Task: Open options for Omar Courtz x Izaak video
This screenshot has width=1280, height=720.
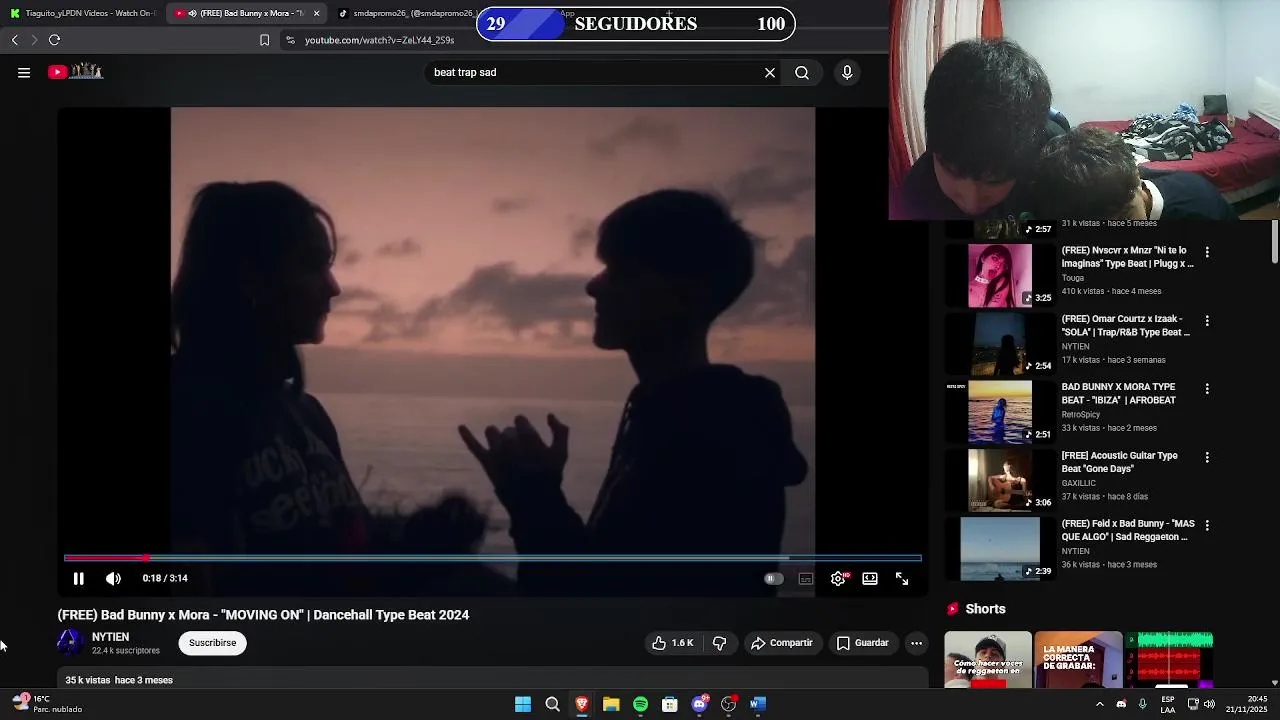Action: (x=1207, y=321)
